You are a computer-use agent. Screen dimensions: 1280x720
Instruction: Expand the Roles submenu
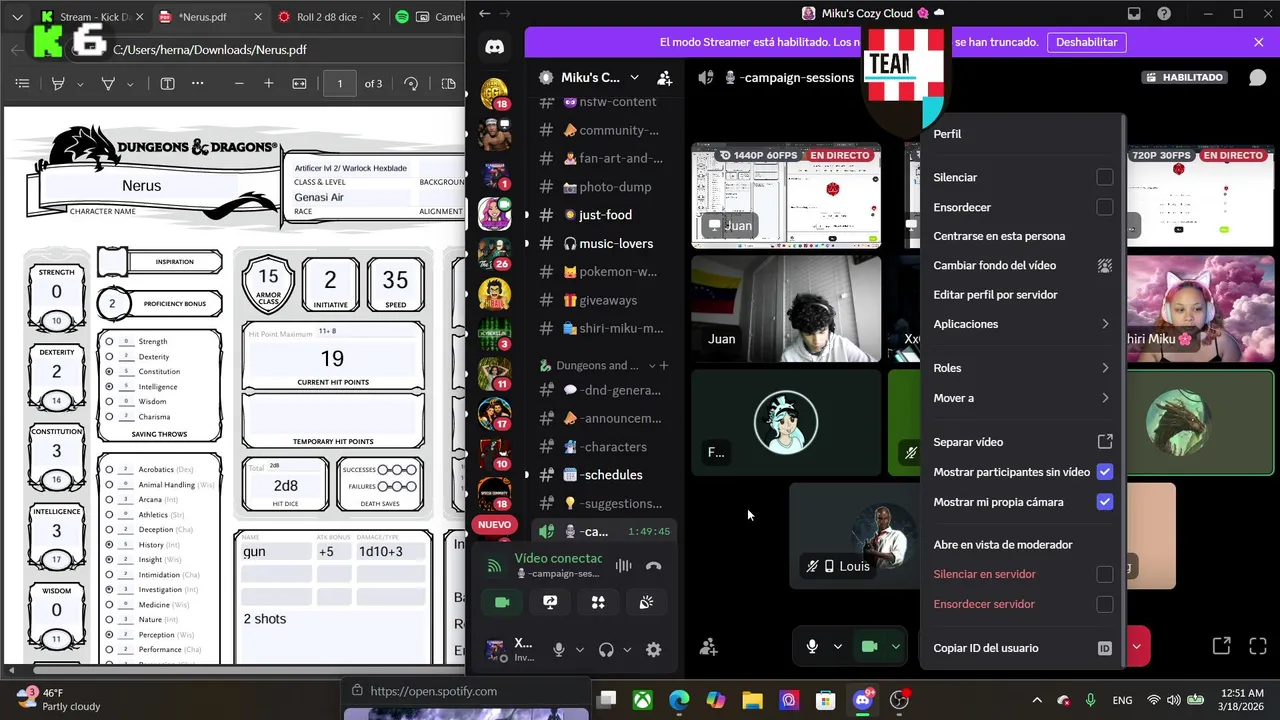pyautogui.click(x=1020, y=368)
